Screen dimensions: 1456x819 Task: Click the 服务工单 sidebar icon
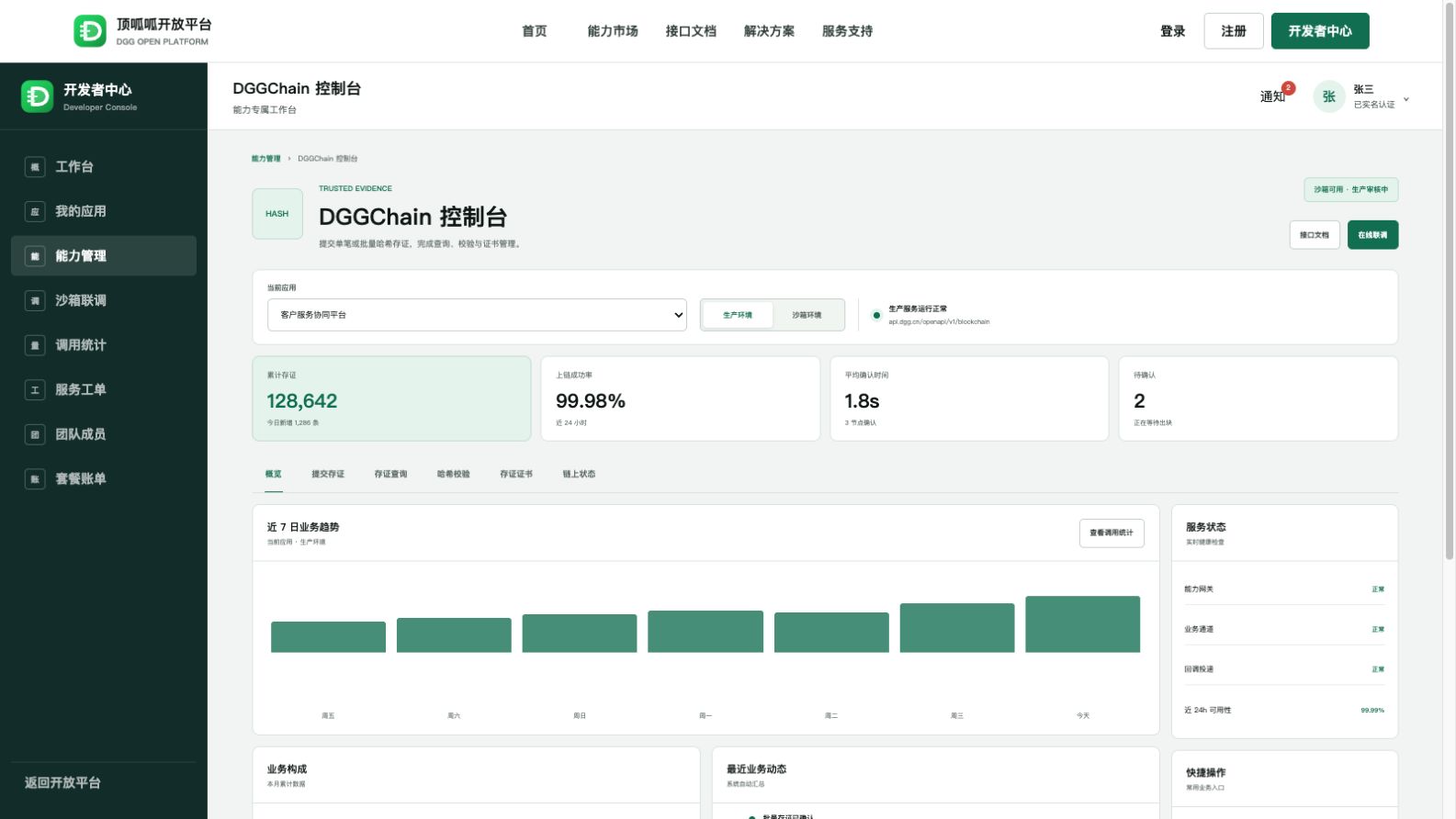coord(35,390)
